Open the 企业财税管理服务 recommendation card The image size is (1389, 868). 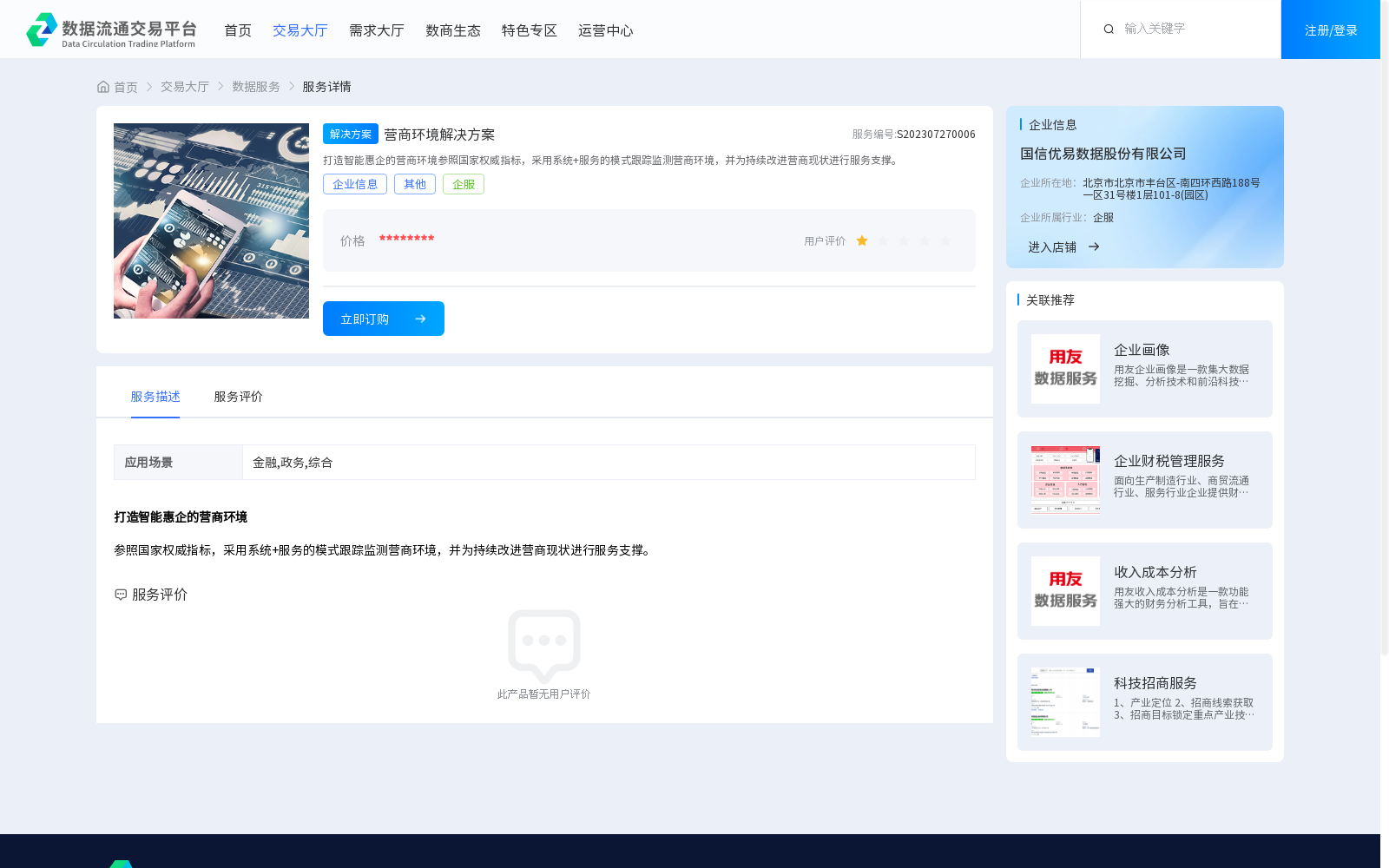(1145, 480)
